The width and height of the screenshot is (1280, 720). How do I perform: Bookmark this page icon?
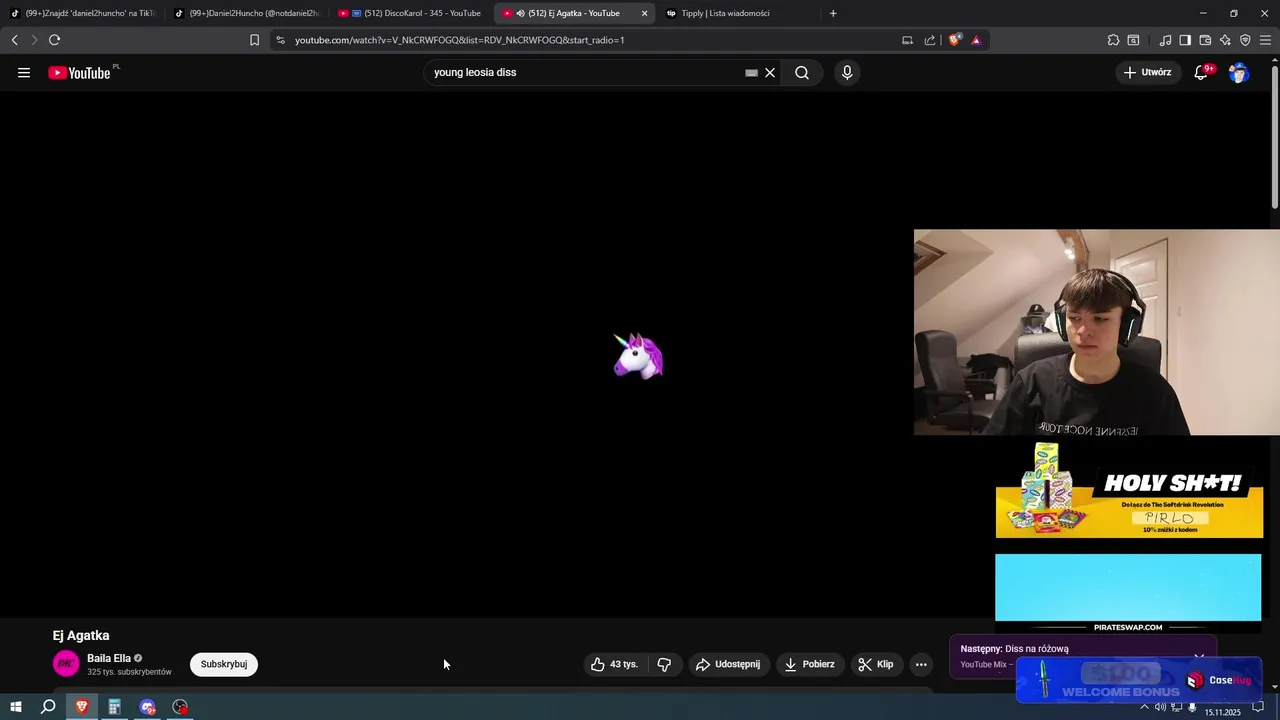pyautogui.click(x=254, y=40)
